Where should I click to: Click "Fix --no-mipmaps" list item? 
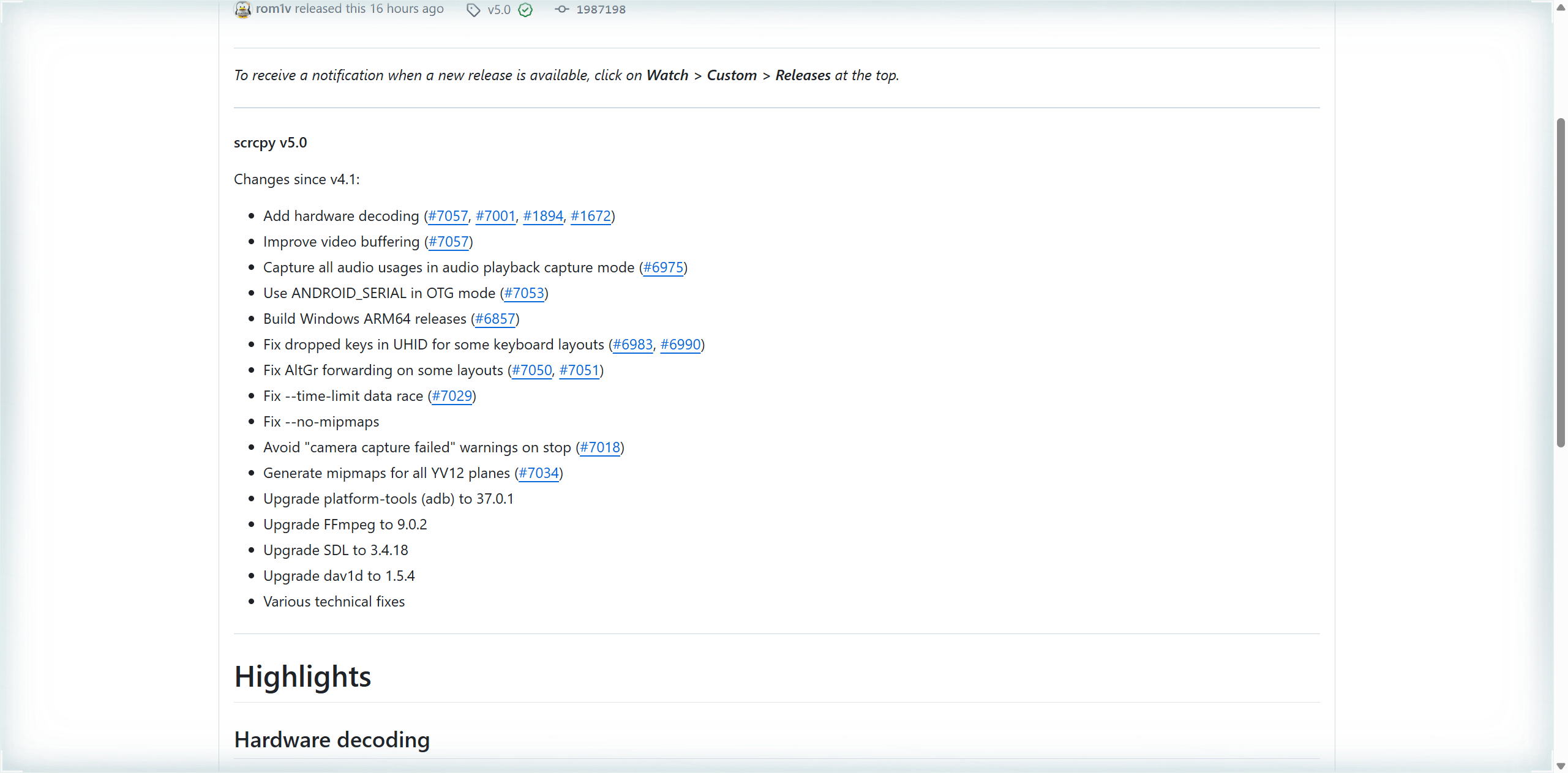click(x=321, y=422)
